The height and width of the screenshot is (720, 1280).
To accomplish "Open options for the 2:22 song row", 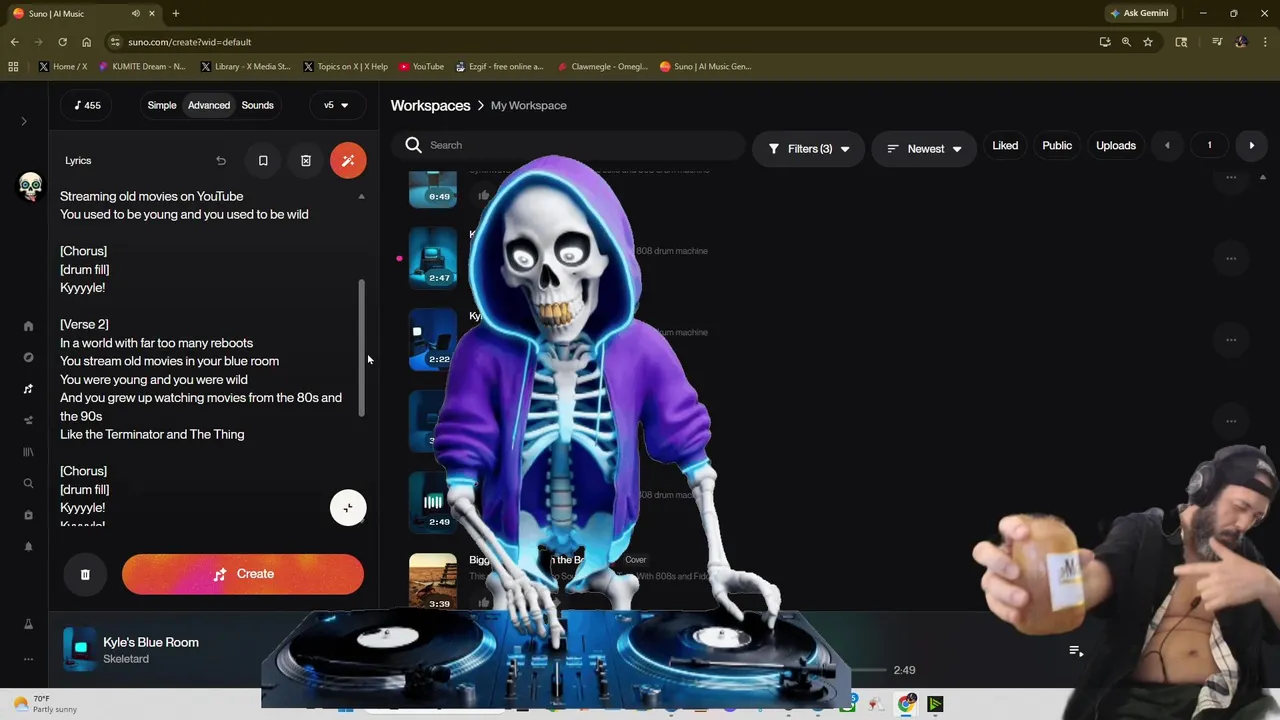I will 1231,339.
